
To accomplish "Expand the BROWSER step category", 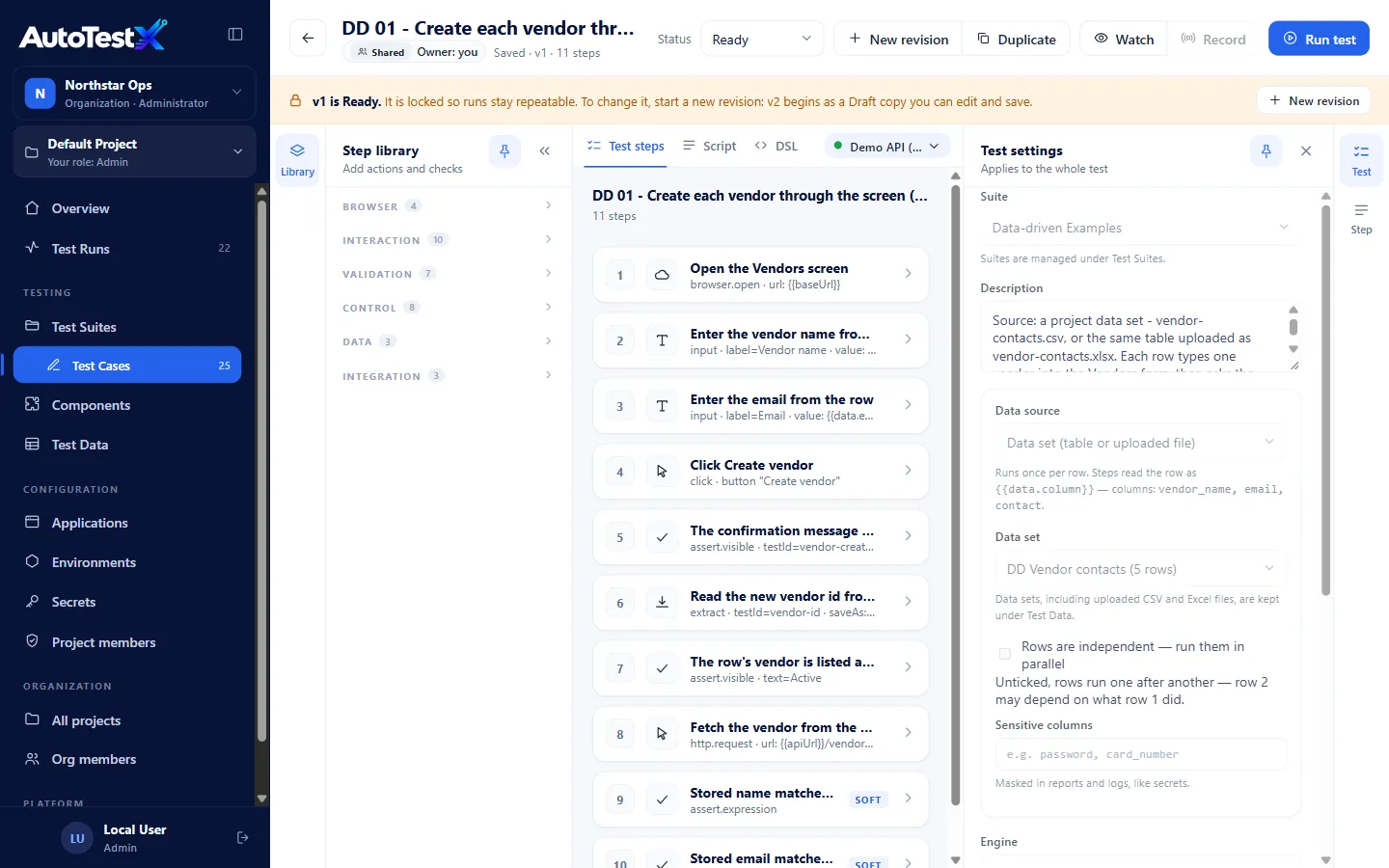I will pyautogui.click(x=448, y=206).
